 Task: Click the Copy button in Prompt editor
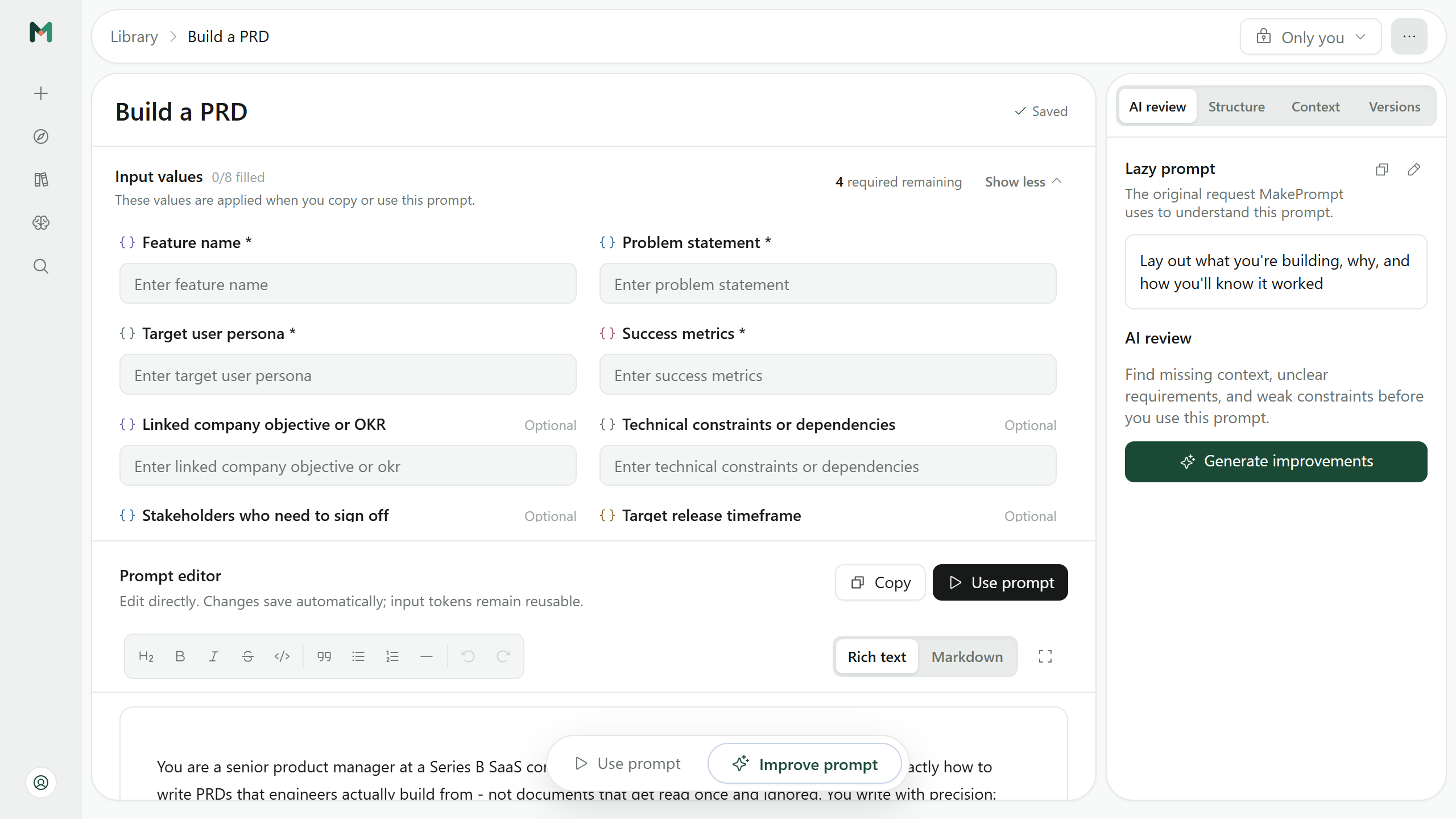coord(880,582)
